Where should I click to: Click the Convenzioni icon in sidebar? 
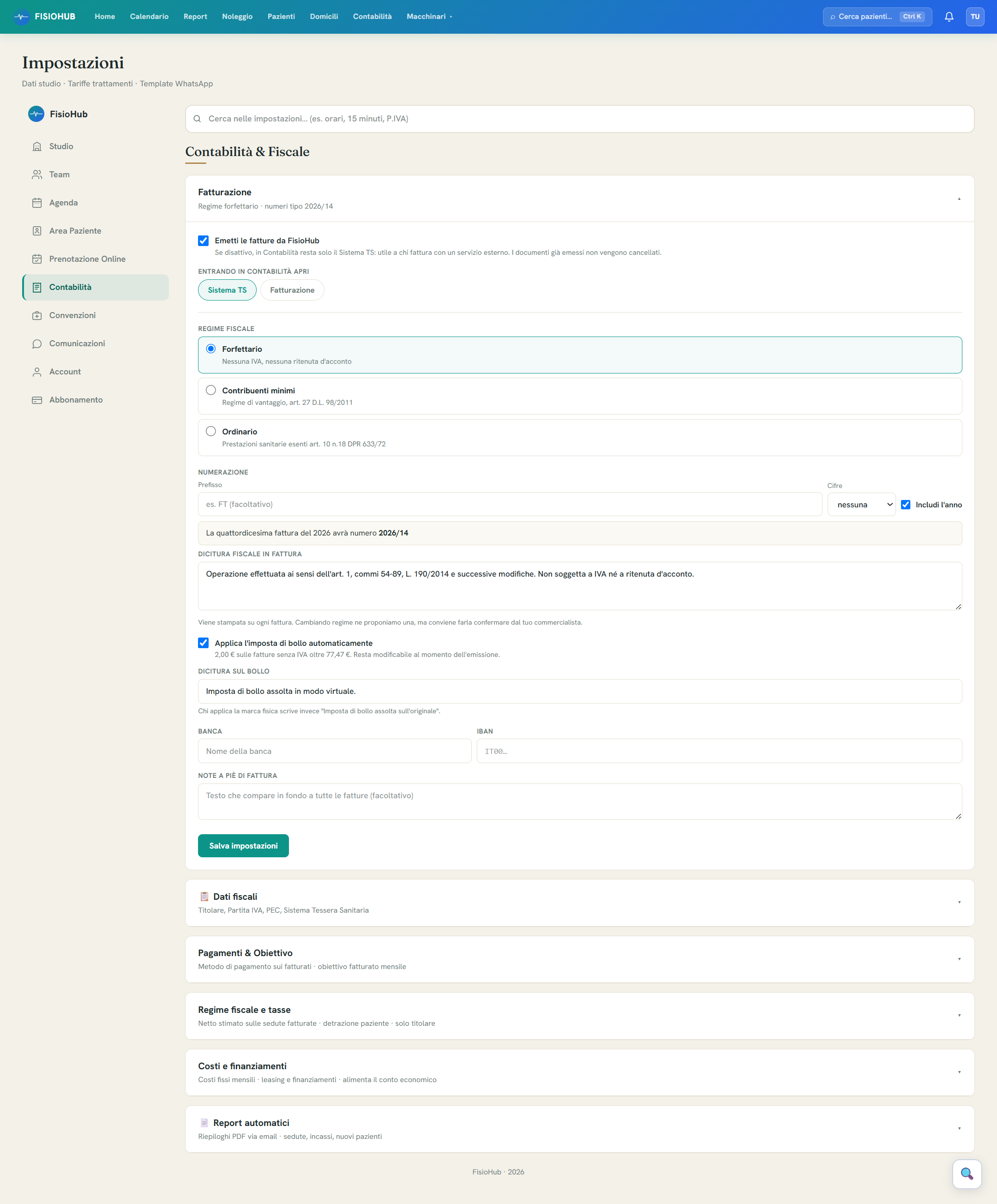(x=36, y=315)
